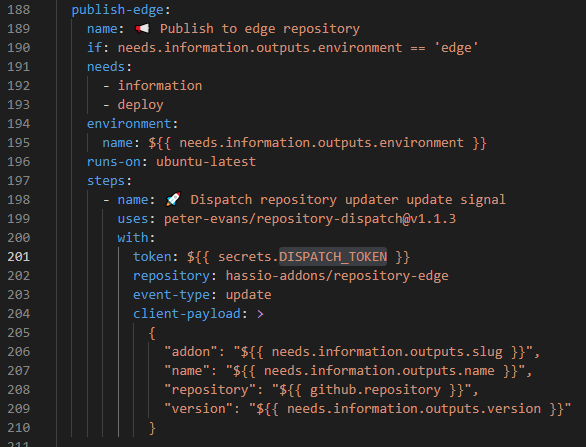The height and width of the screenshot is (447, 586).
Task: Click the peter-evans/repository-dispatch@v1.1.3 action reference
Action: coord(310,219)
